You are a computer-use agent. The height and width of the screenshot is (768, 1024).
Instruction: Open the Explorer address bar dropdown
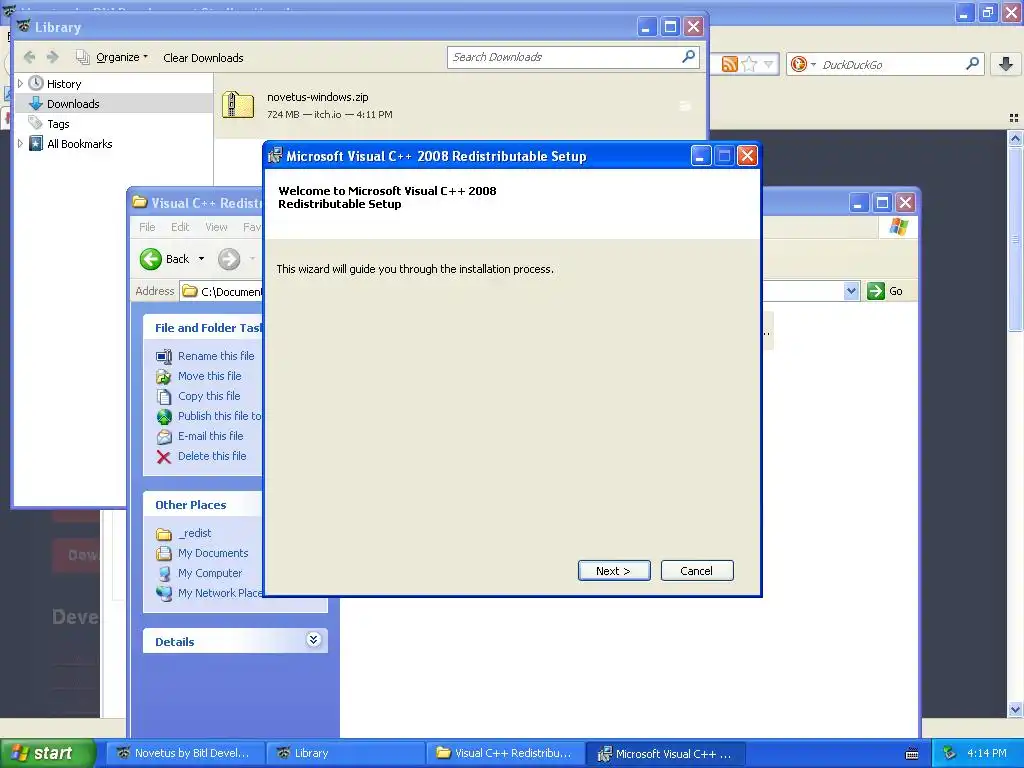(851, 291)
